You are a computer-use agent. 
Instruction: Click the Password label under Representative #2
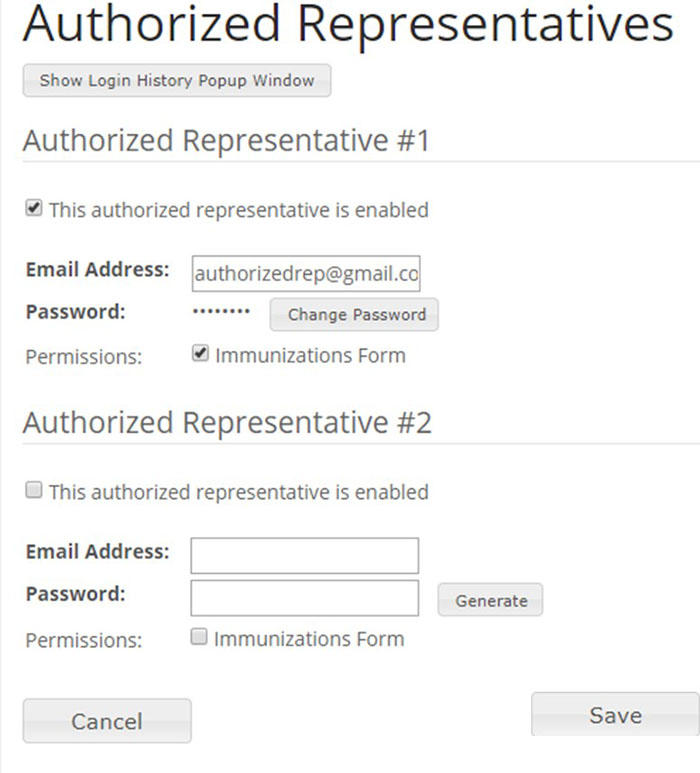pyautogui.click(x=76, y=593)
